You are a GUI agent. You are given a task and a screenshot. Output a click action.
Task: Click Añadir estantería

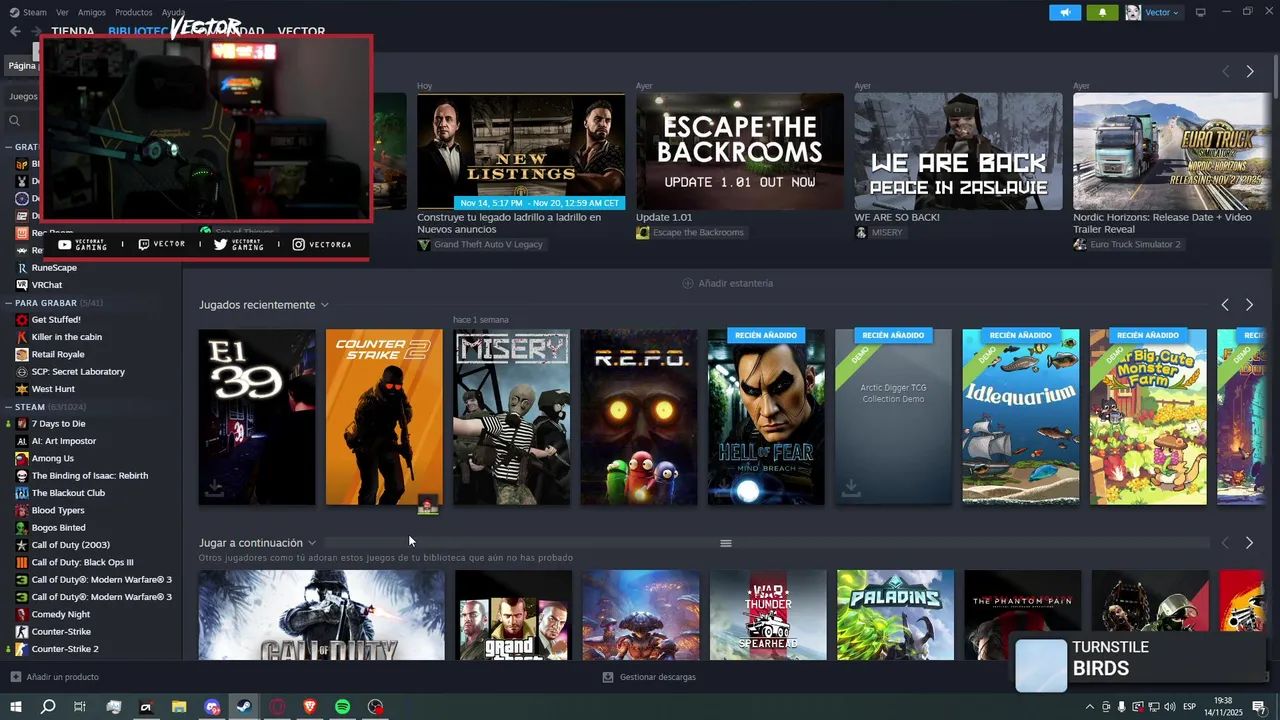736,283
